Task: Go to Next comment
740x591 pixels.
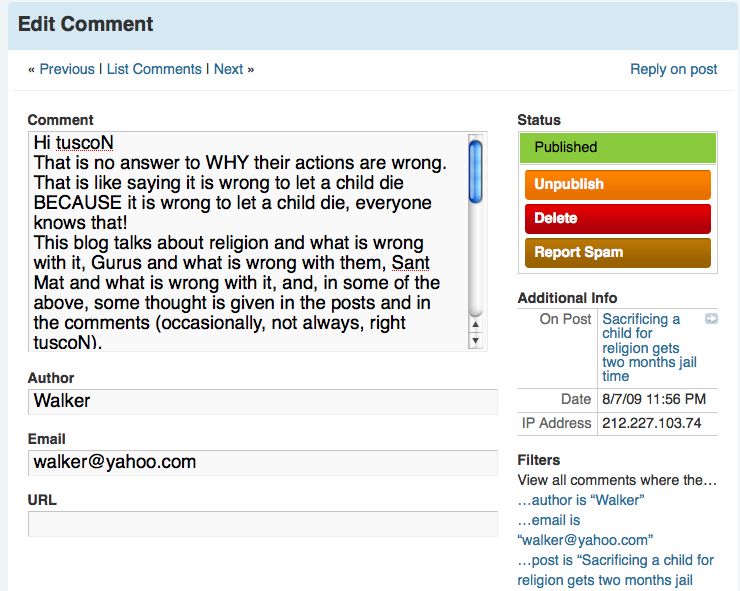Action: tap(228, 69)
